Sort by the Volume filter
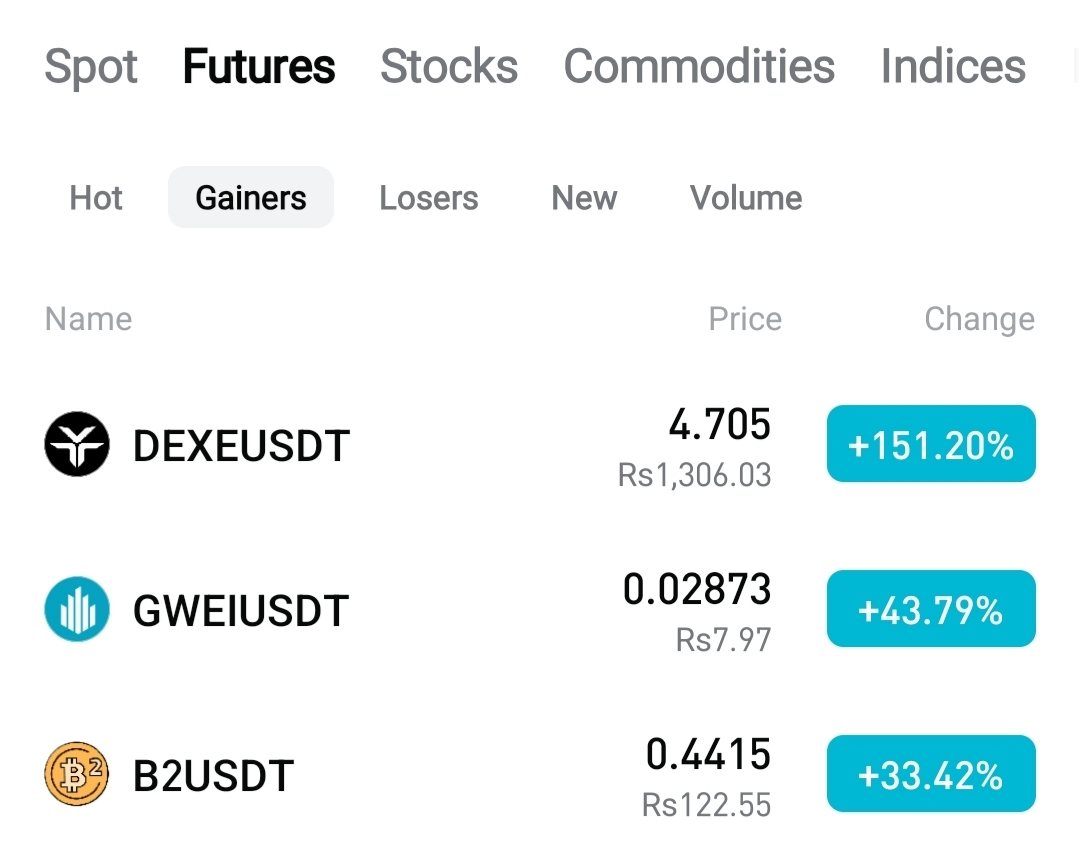Image resolution: width=1080 pixels, height=855 pixels. pos(746,198)
